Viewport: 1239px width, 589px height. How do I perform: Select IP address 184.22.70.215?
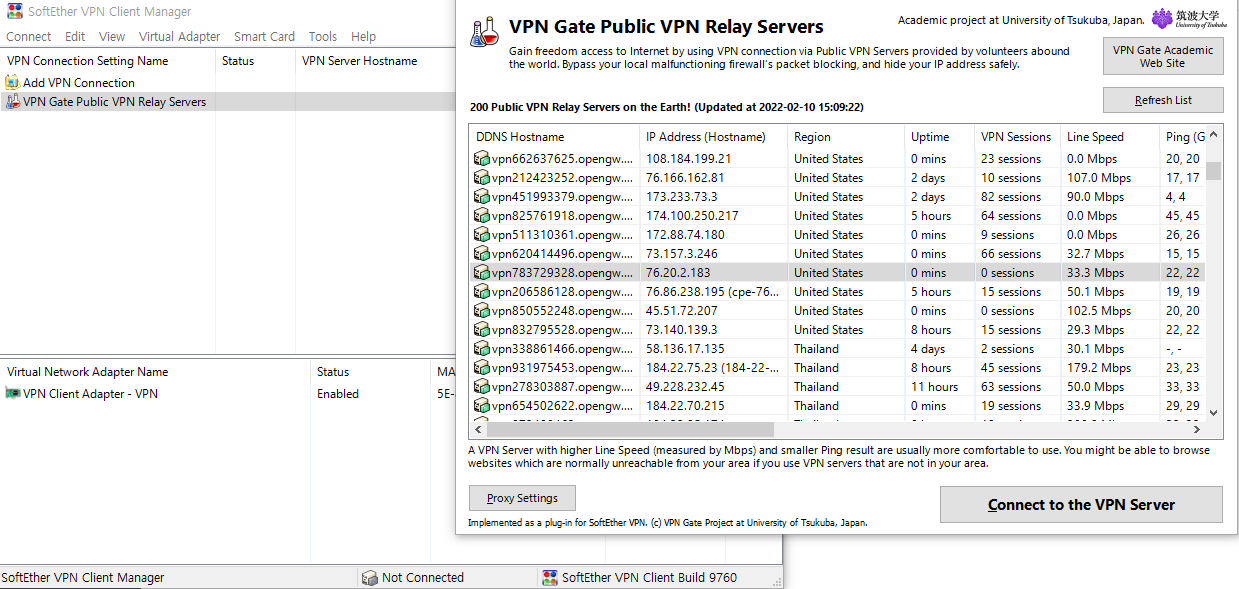[685, 406]
